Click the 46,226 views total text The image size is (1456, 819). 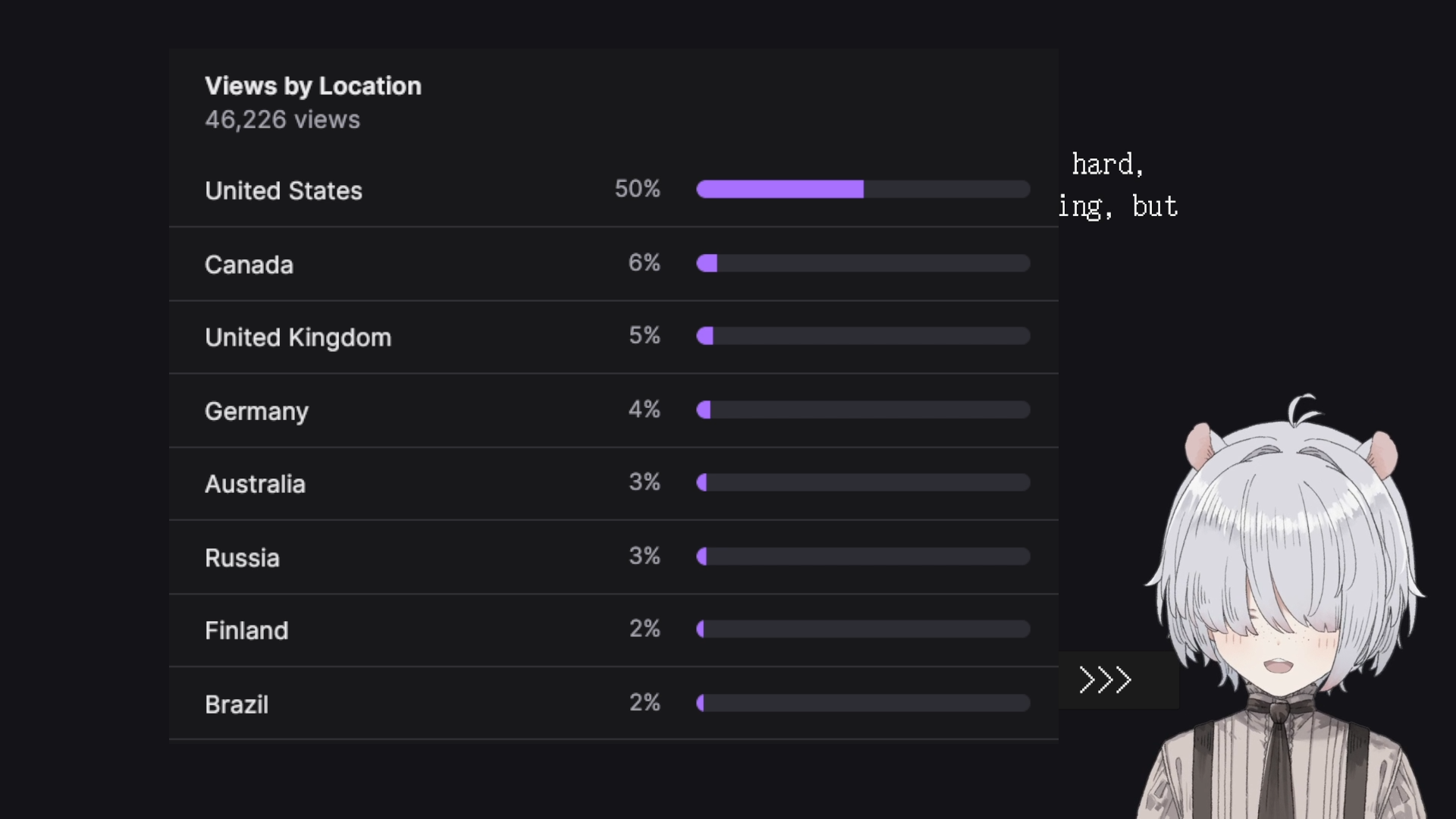pyautogui.click(x=282, y=120)
